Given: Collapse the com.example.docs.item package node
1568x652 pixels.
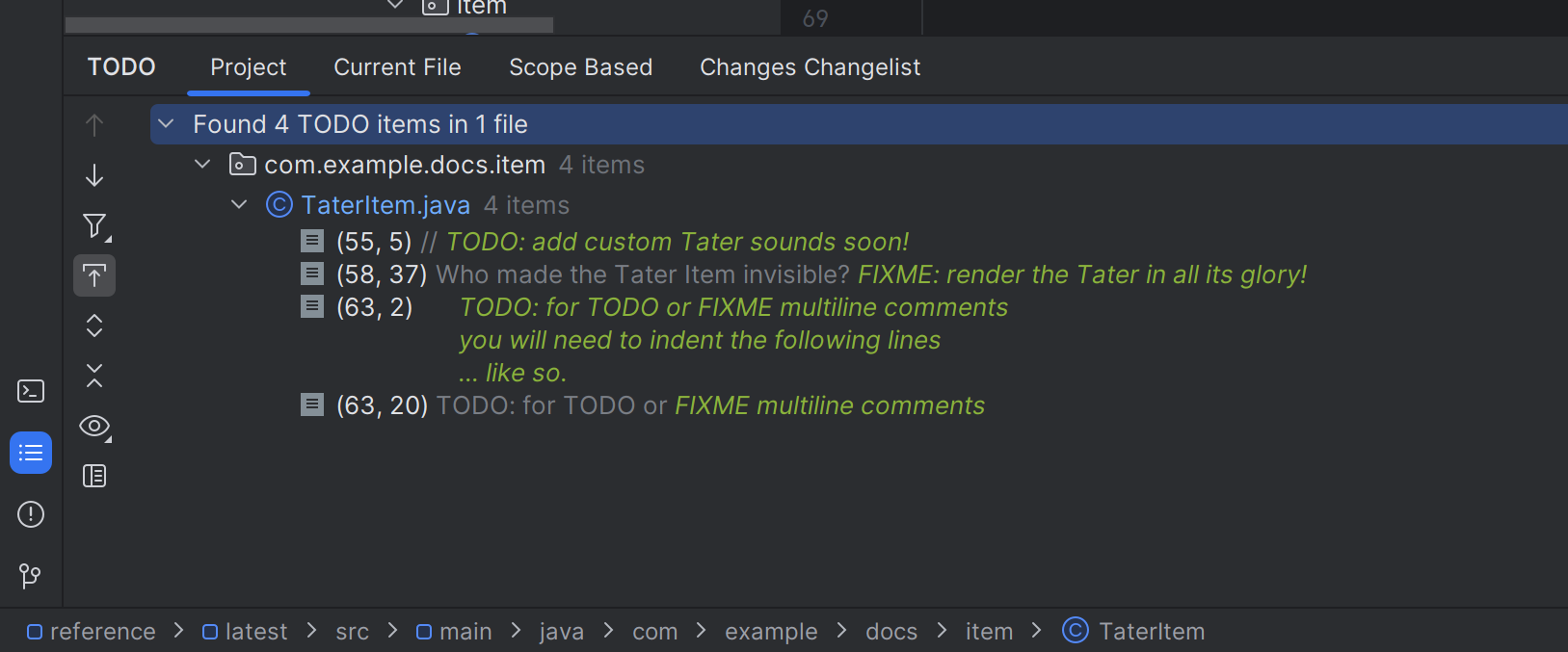Looking at the screenshot, I should 202,164.
